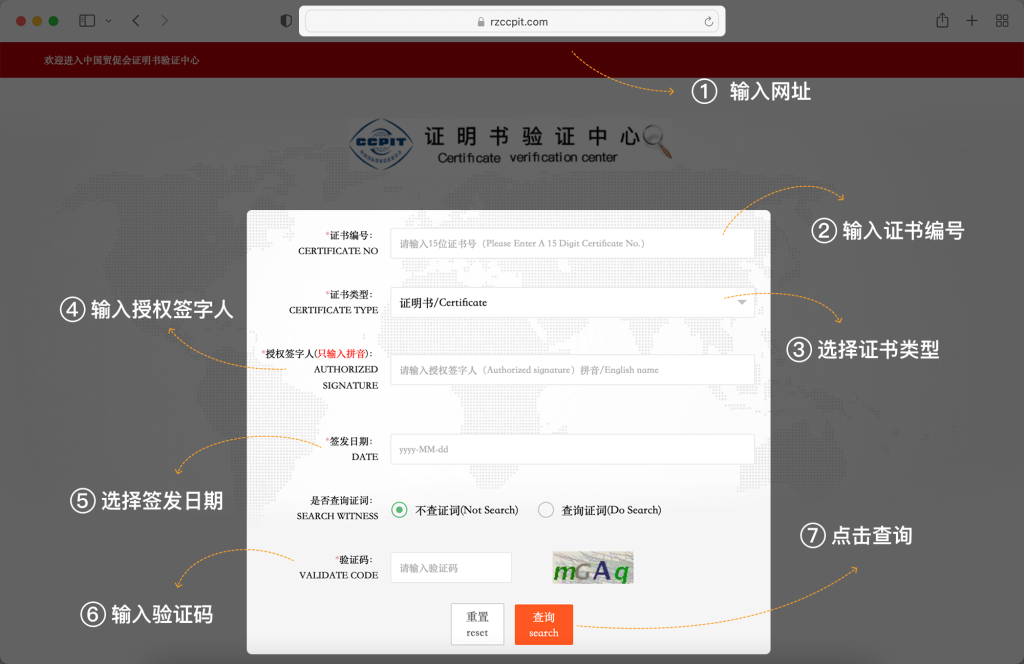The image size is (1024, 664).
Task: Select 查询证词 (Do Search) radio
Action: 546,510
